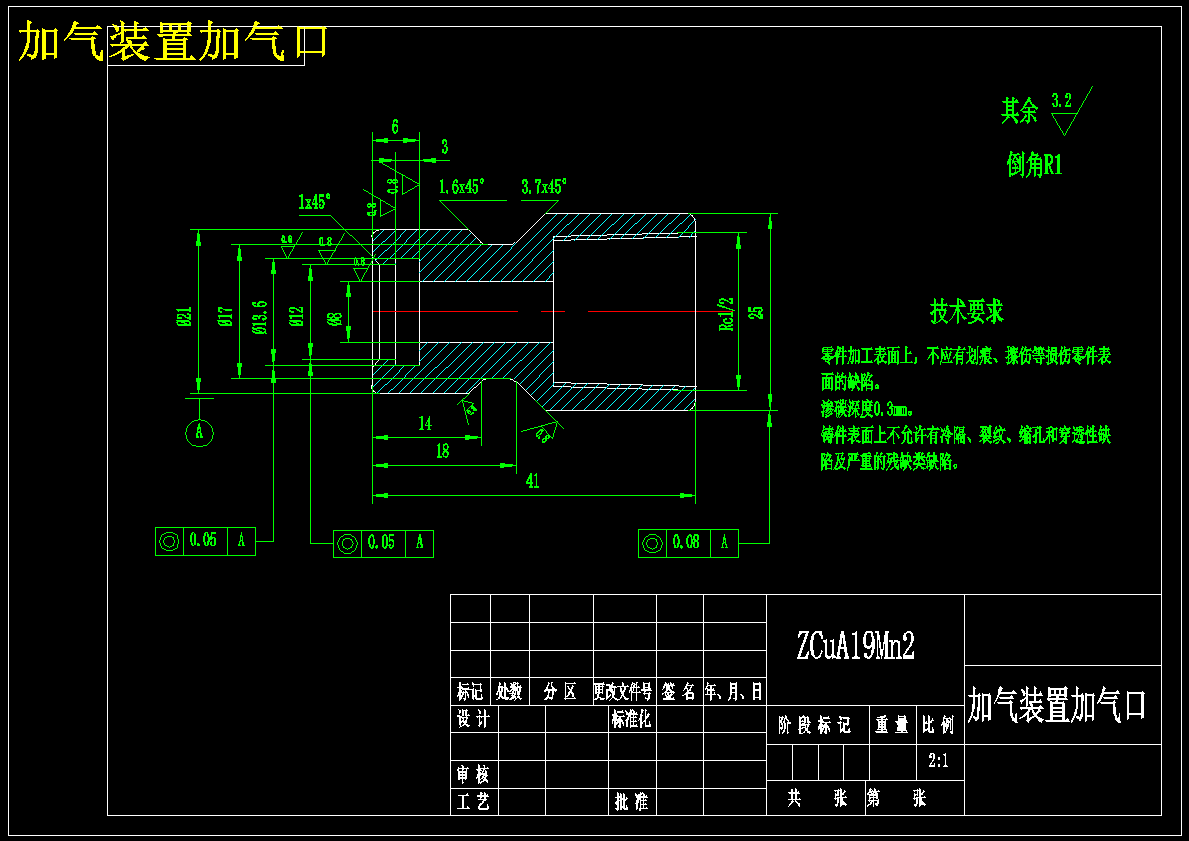Select the 渗碳深度0.3mm requirement line
This screenshot has width=1189, height=841.
click(x=867, y=410)
